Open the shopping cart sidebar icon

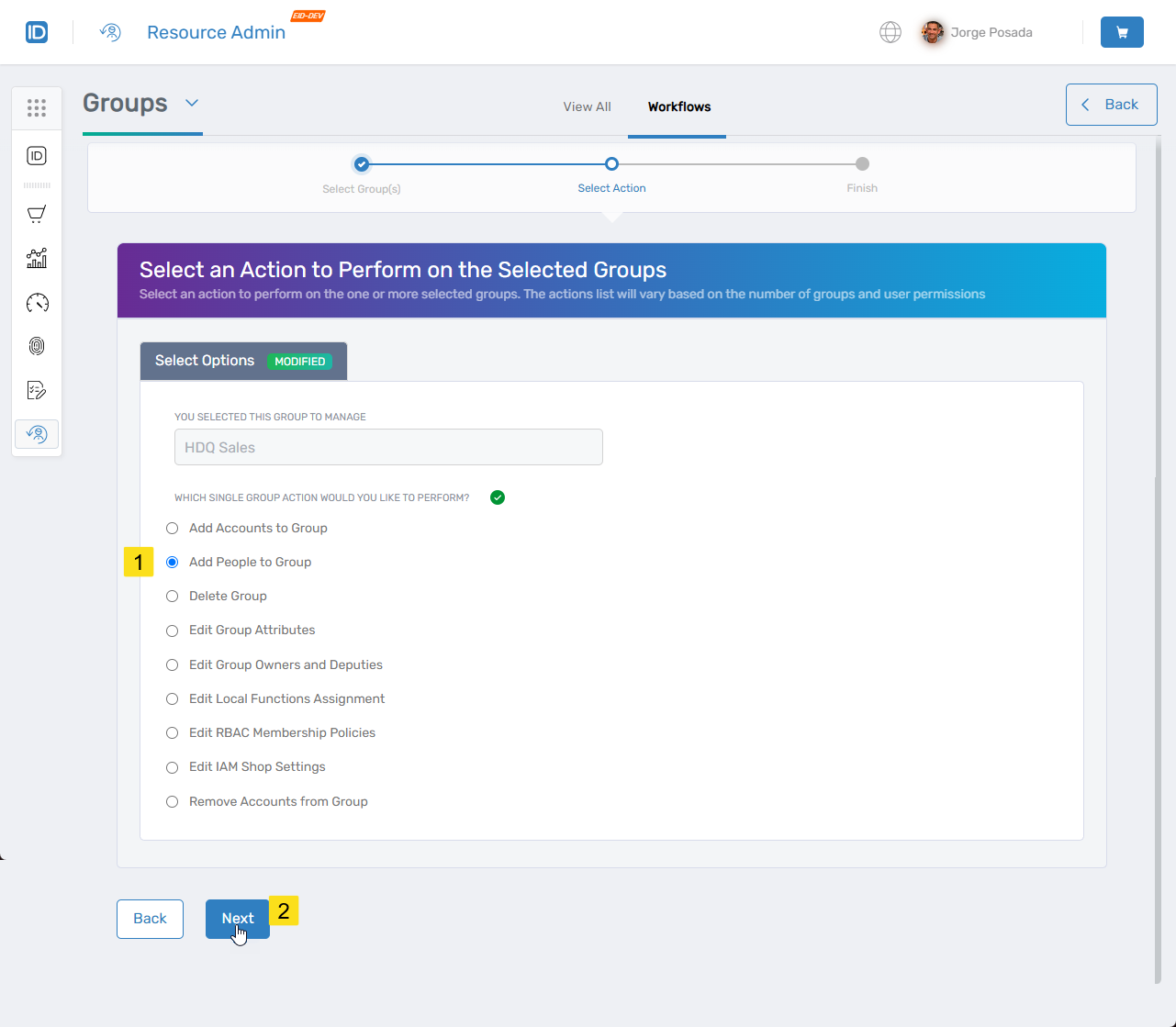(37, 214)
